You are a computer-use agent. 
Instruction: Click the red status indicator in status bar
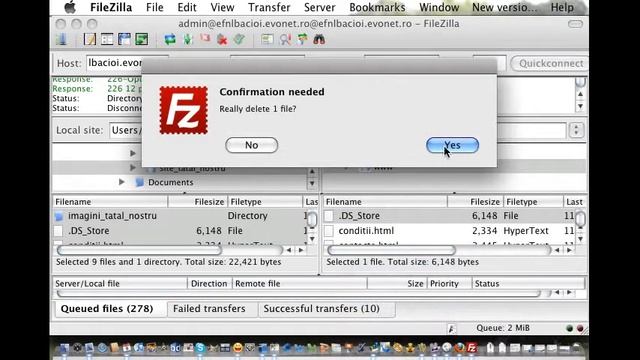tap(580, 328)
